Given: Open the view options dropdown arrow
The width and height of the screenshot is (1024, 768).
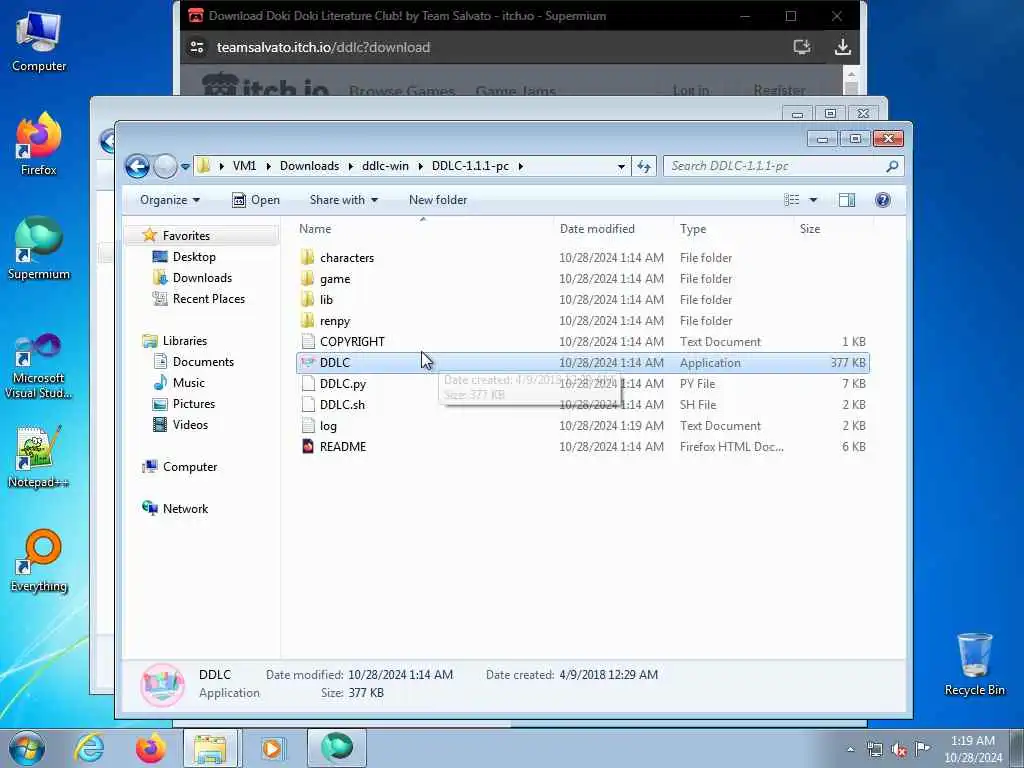Looking at the screenshot, I should click(x=813, y=200).
